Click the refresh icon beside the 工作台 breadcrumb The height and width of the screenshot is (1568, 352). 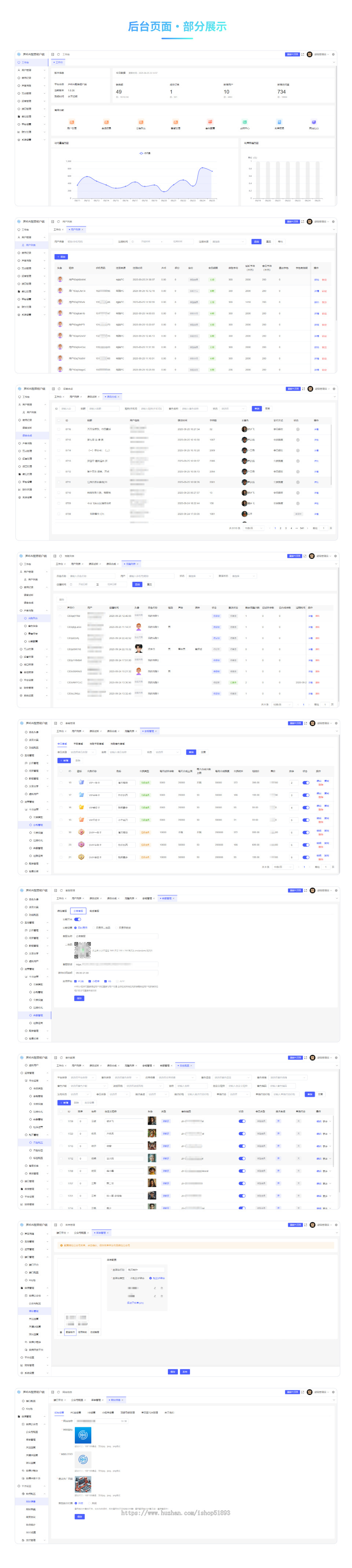58,54
